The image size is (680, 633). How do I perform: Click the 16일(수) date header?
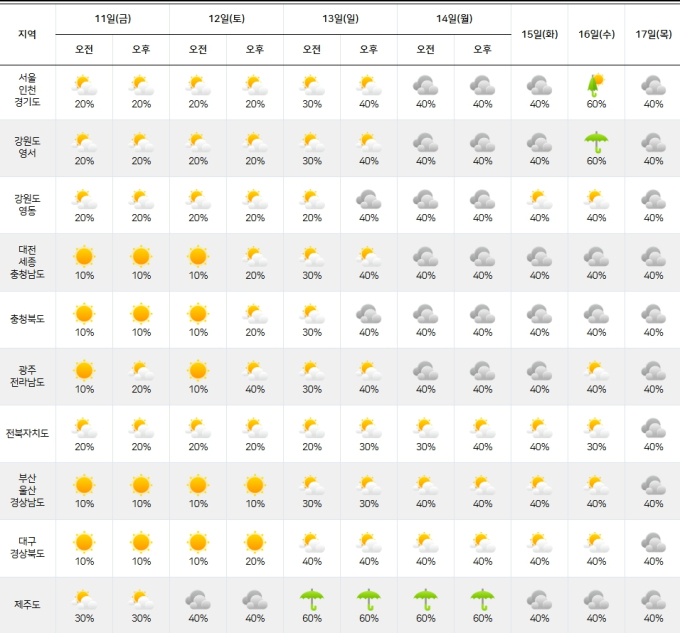[x=596, y=34]
